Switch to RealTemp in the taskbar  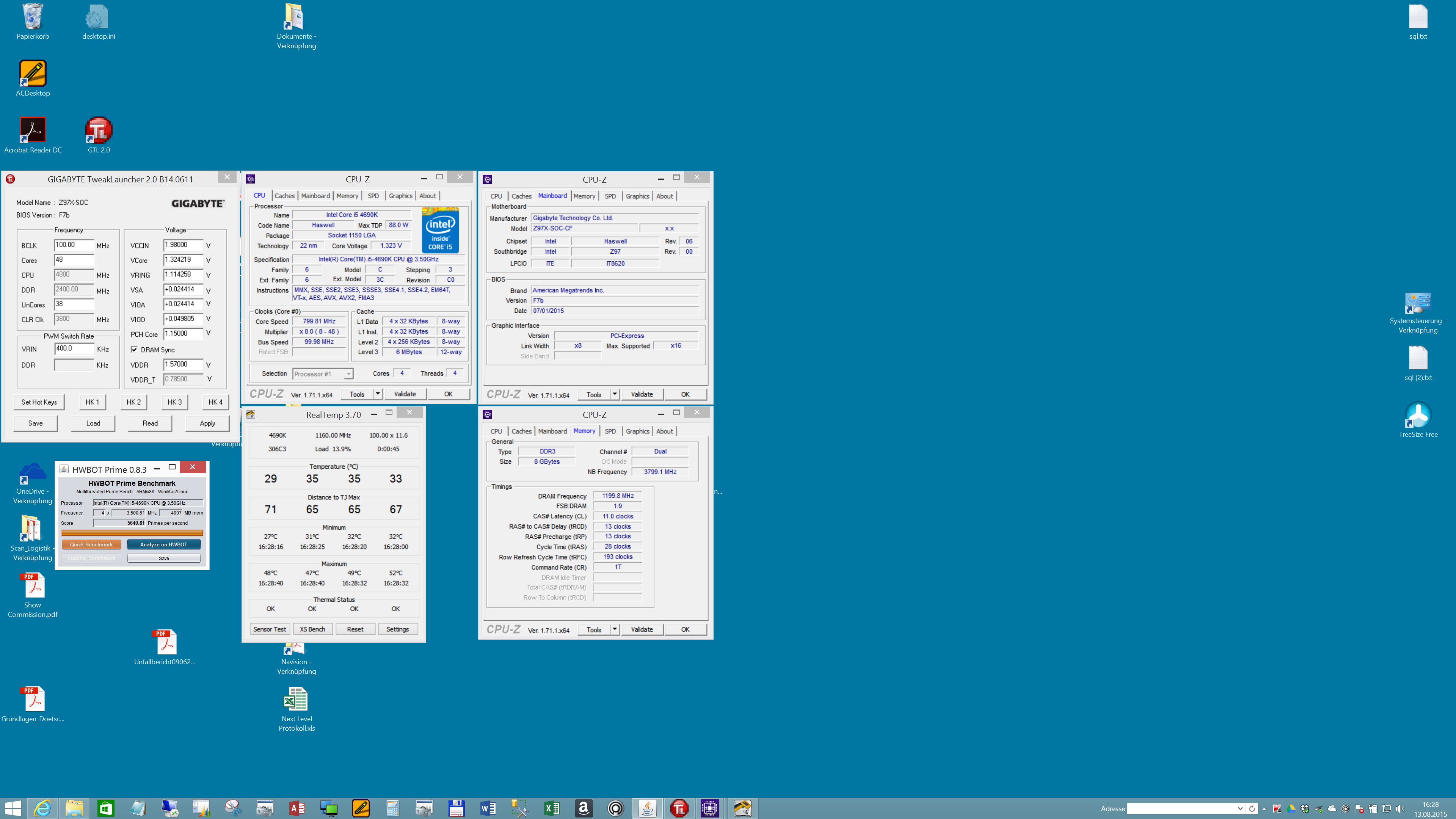coord(743,808)
